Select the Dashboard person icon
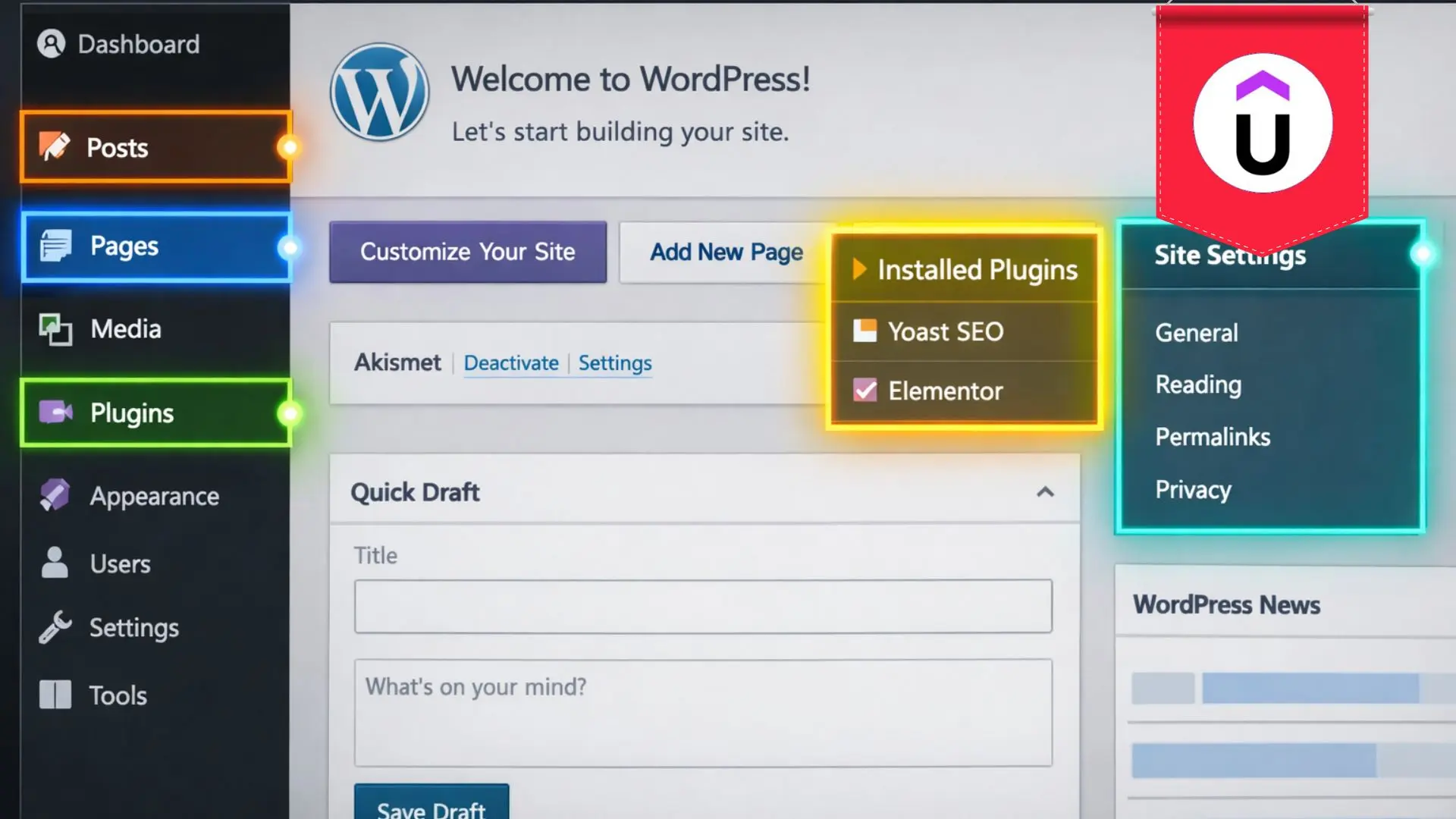The width and height of the screenshot is (1456, 819). click(52, 43)
